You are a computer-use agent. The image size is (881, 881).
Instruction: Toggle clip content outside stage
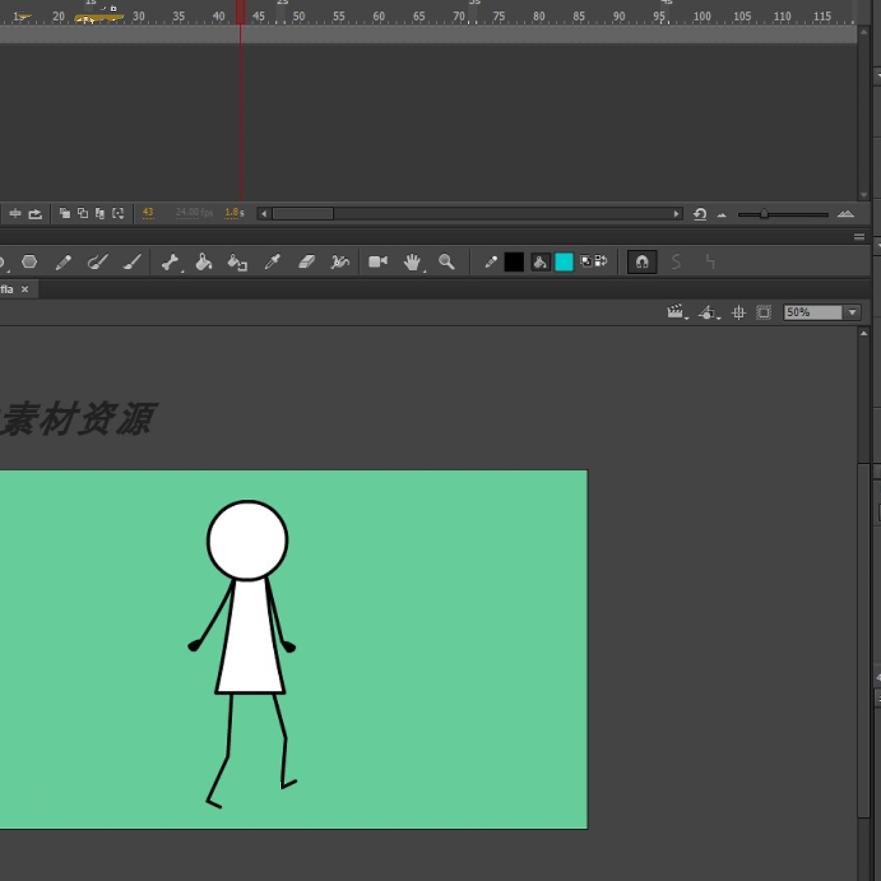pos(764,313)
